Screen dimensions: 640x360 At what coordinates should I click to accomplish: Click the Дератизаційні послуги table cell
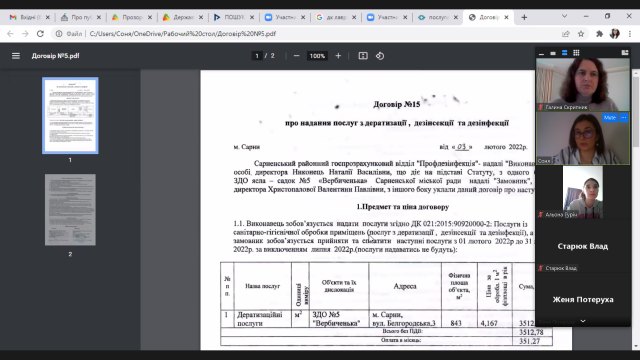pos(262,319)
